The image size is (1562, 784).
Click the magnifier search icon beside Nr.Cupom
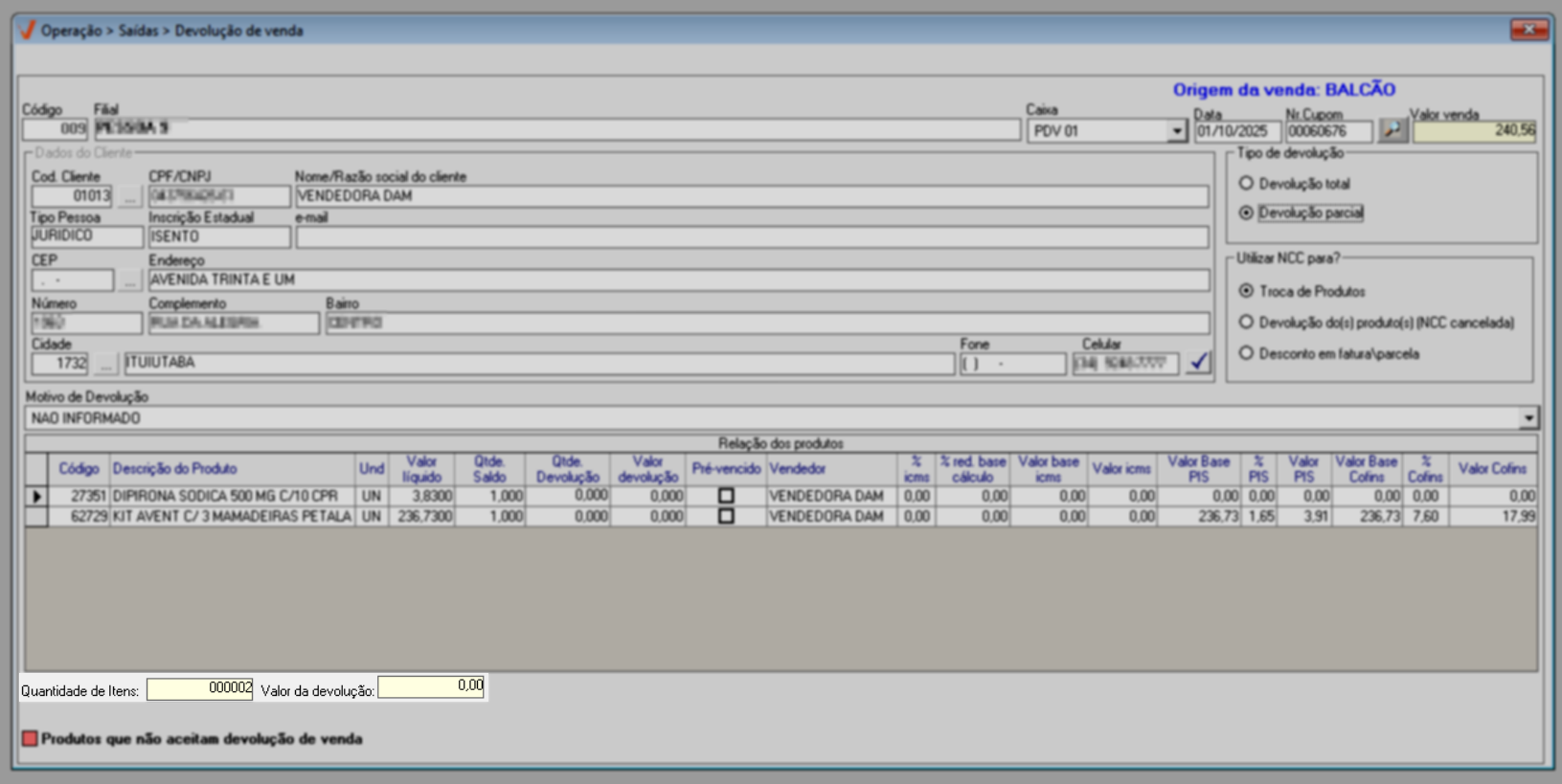click(1392, 130)
